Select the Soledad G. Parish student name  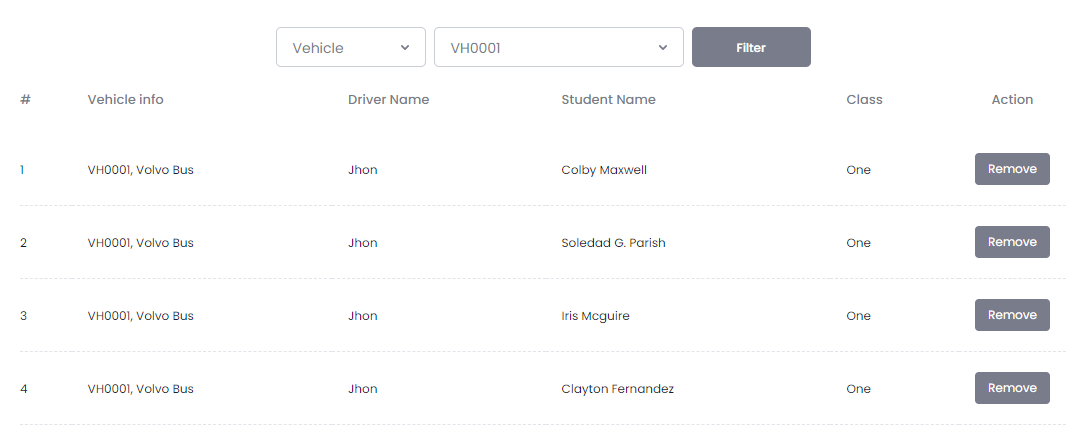[x=613, y=243]
